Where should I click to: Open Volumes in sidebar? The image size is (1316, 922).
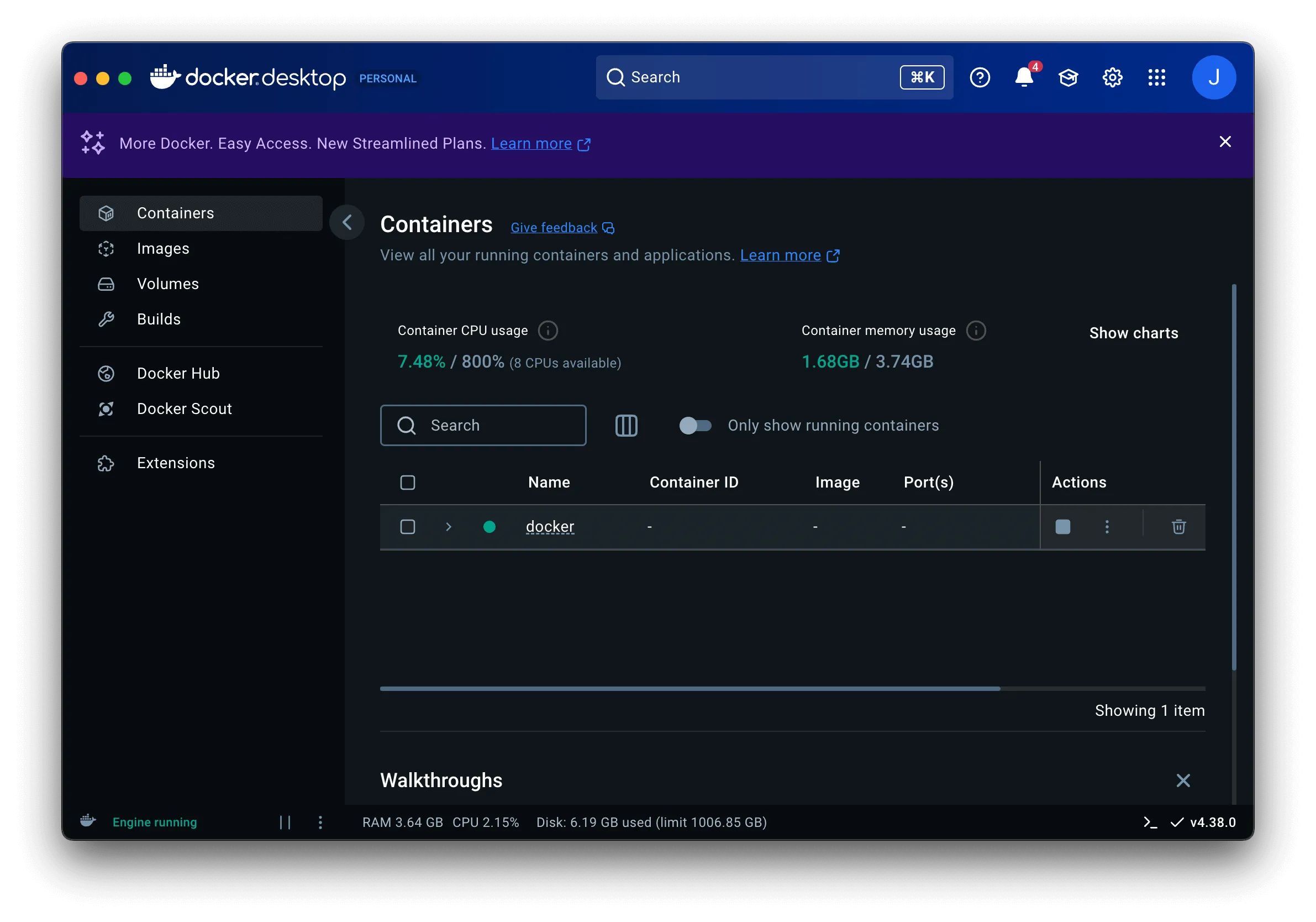point(201,285)
